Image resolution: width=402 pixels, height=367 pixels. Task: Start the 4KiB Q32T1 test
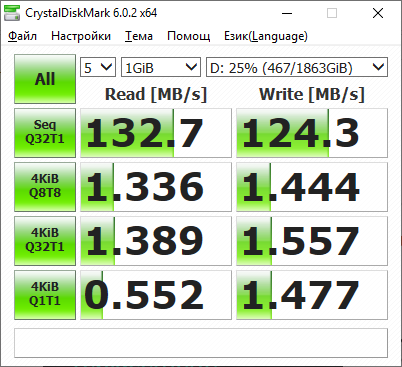pos(45,241)
